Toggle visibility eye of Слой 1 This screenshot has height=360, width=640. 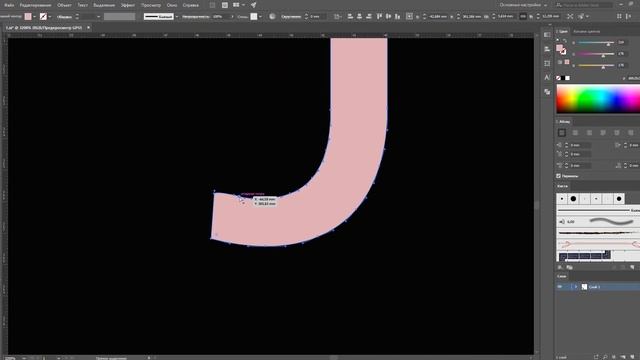pyautogui.click(x=560, y=287)
